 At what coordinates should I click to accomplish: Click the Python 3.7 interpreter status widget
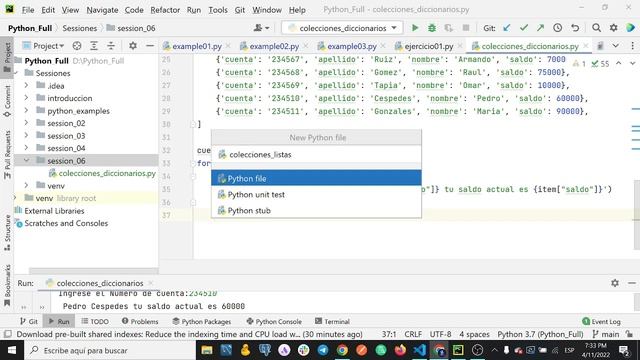click(x=540, y=334)
